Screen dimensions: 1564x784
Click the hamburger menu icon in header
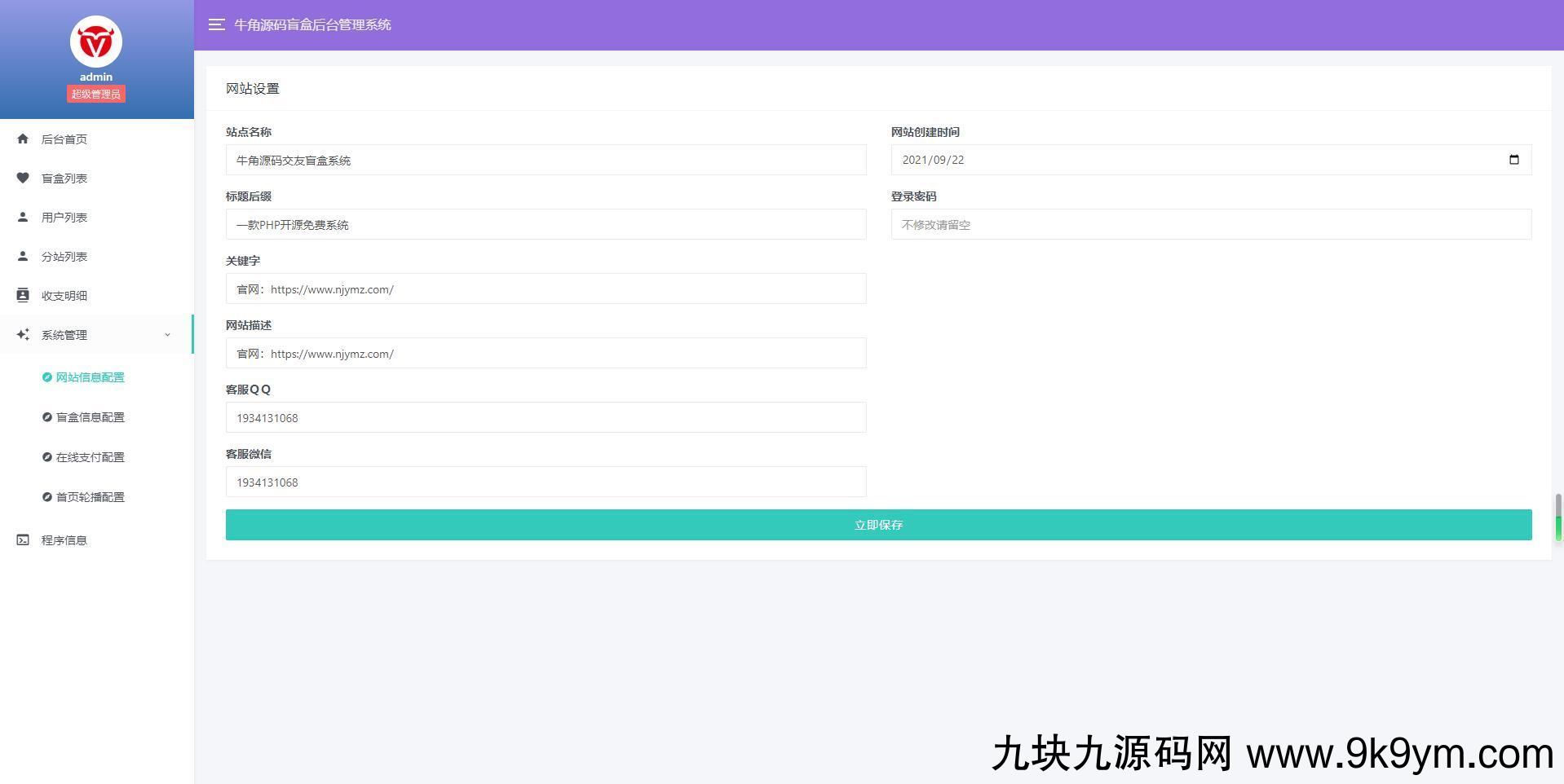pos(216,24)
